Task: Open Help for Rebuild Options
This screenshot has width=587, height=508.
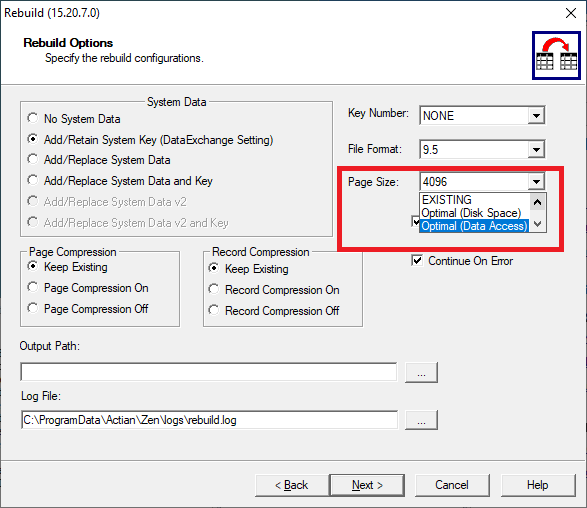Action: [x=538, y=485]
